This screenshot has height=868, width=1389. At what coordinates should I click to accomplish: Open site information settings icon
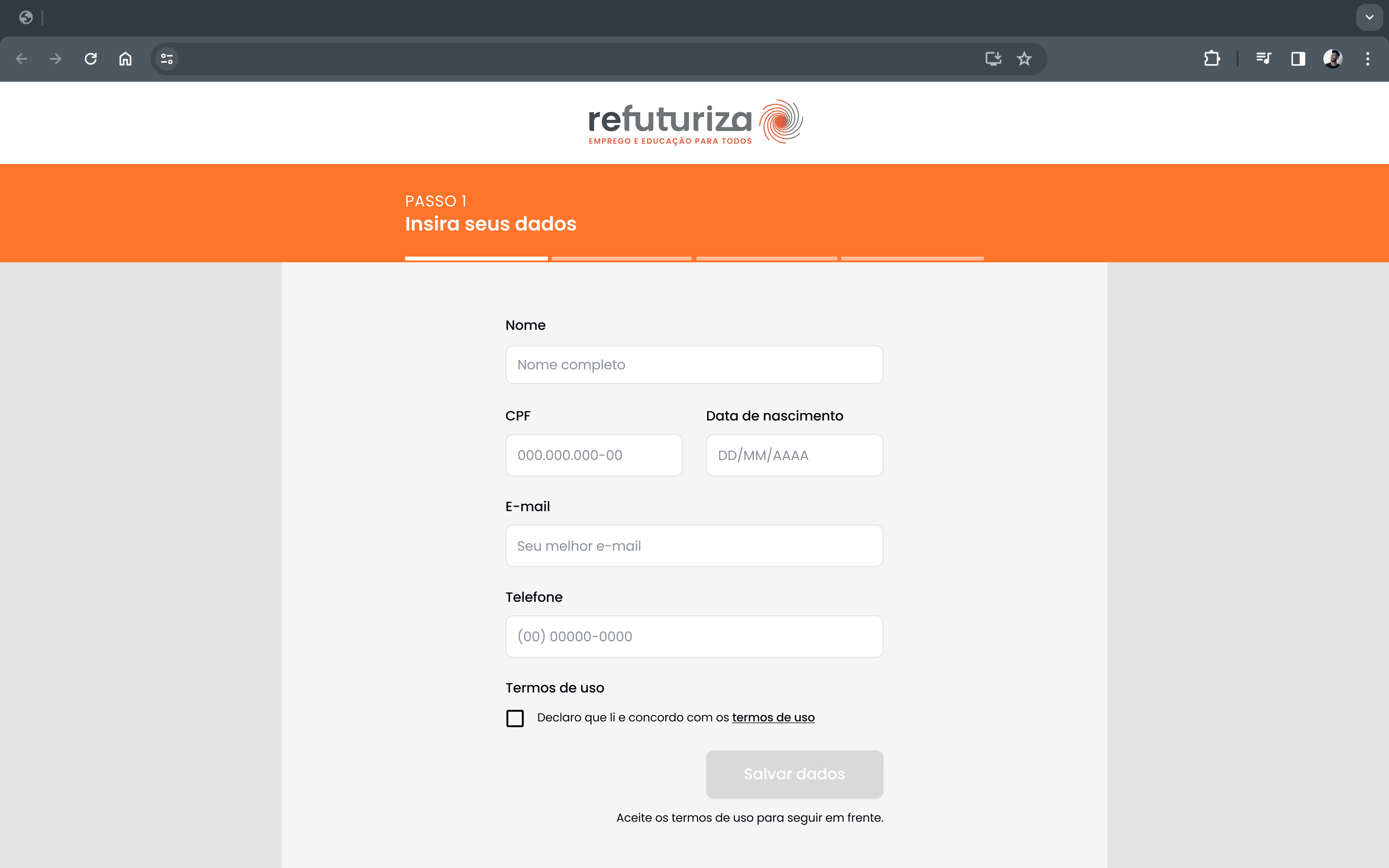(167, 59)
